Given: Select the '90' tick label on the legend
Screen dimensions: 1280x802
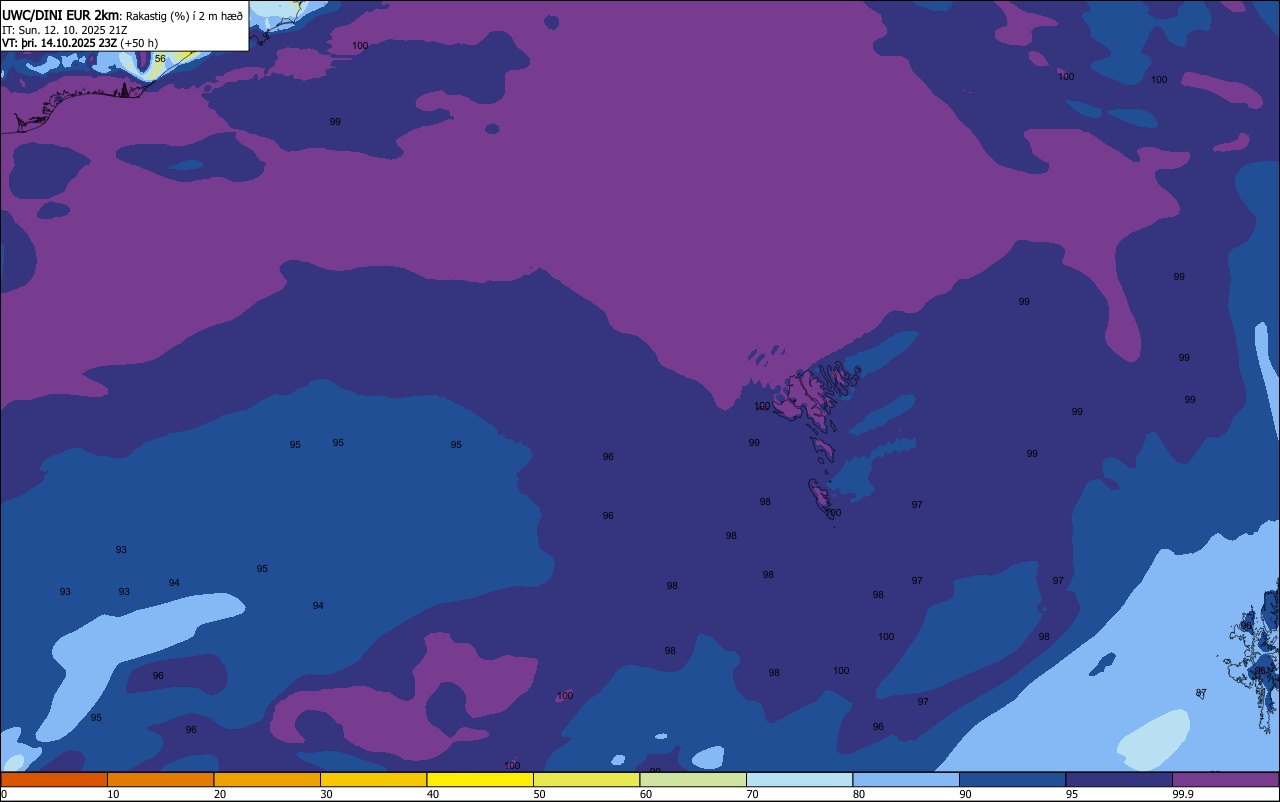Looking at the screenshot, I should pos(965,794).
